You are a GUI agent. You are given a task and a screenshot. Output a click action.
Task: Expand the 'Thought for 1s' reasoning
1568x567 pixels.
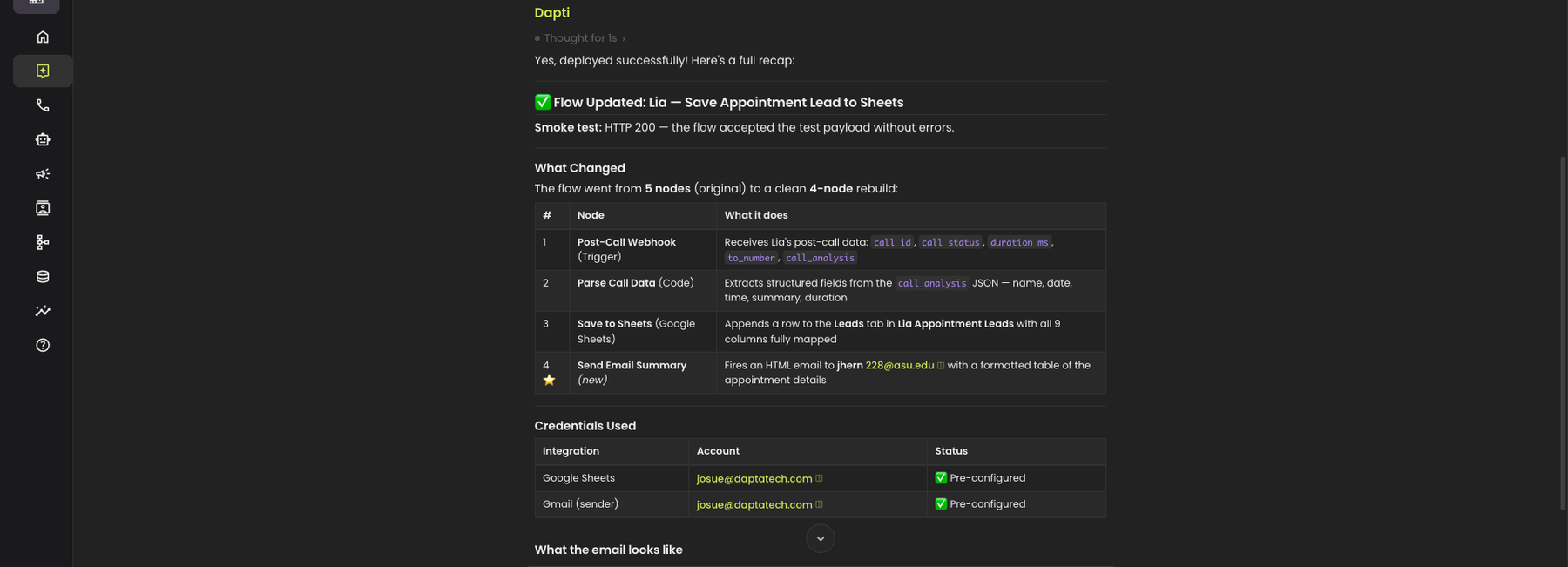(580, 38)
